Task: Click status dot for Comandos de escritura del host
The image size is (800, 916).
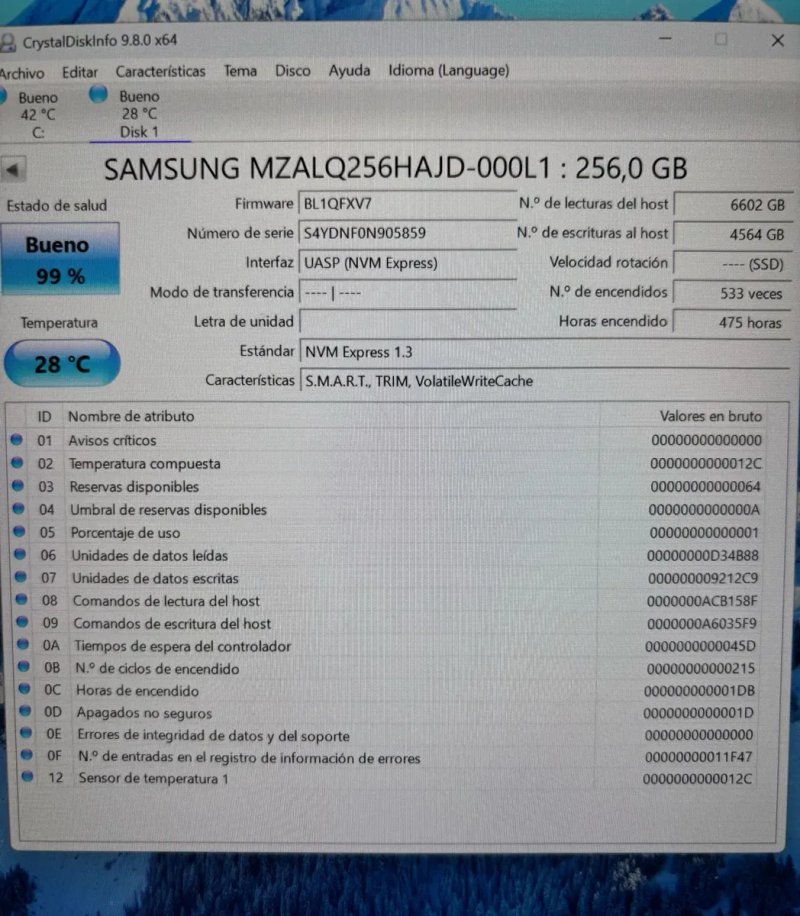Action: point(22,622)
